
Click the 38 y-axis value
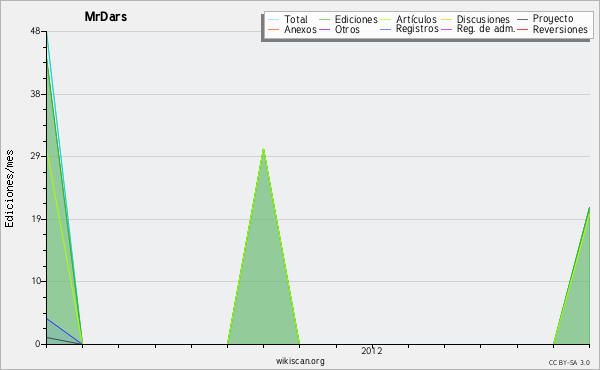point(35,94)
